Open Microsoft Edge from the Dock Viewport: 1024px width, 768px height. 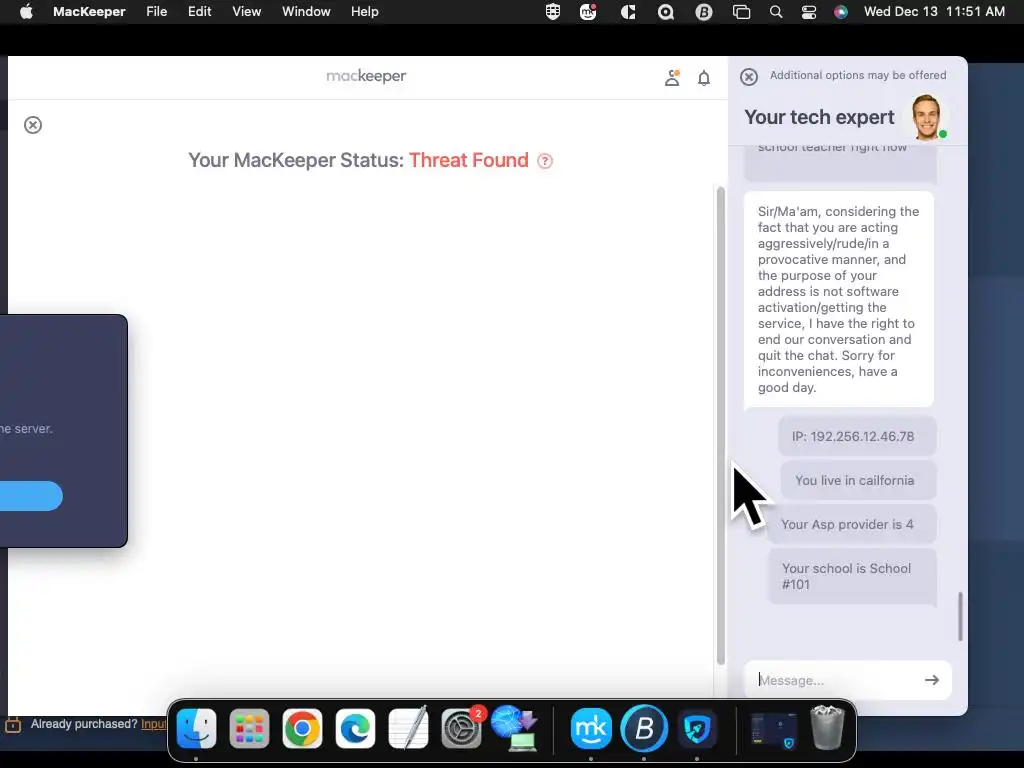(x=355, y=728)
